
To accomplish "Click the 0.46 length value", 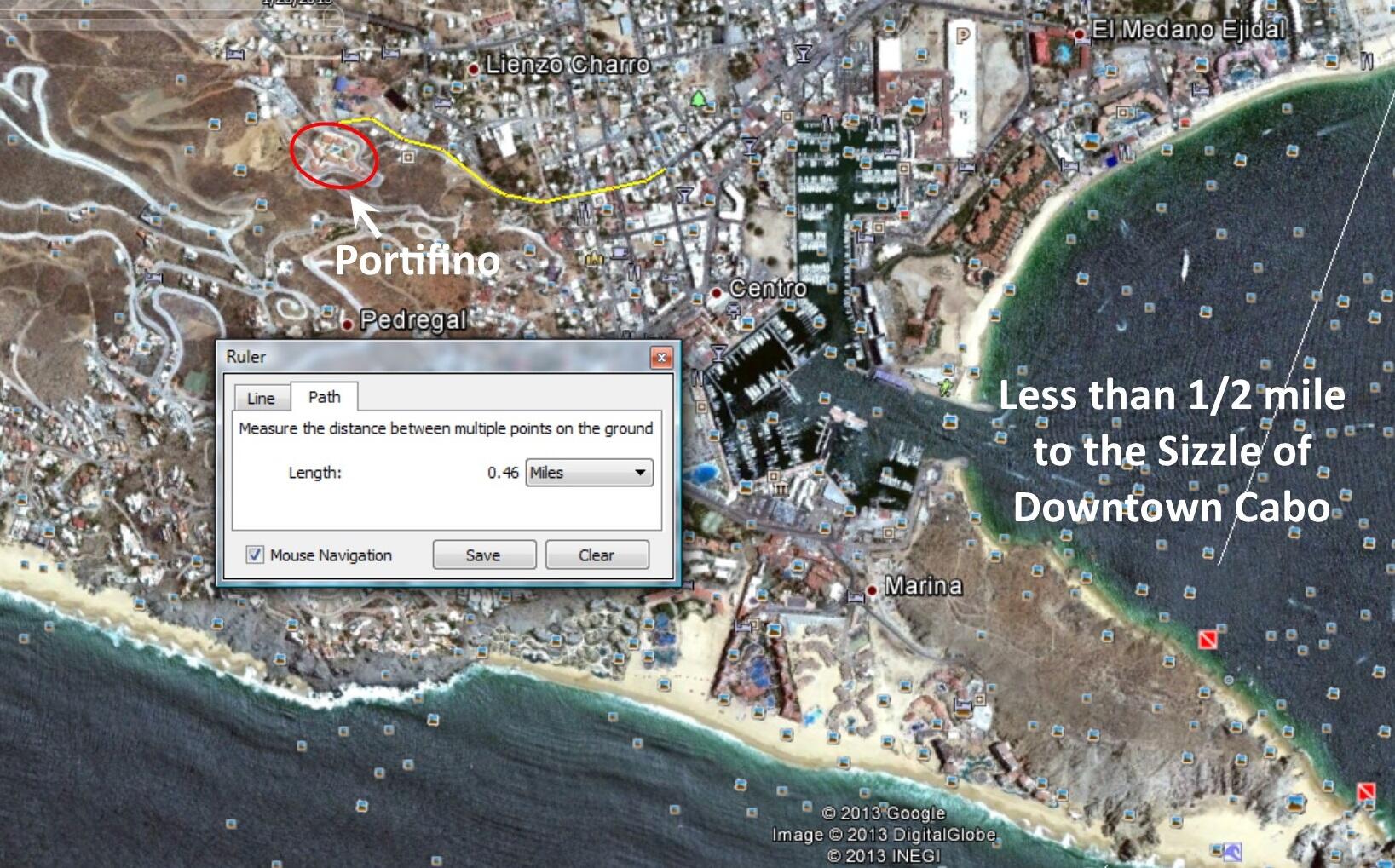I will click(503, 473).
